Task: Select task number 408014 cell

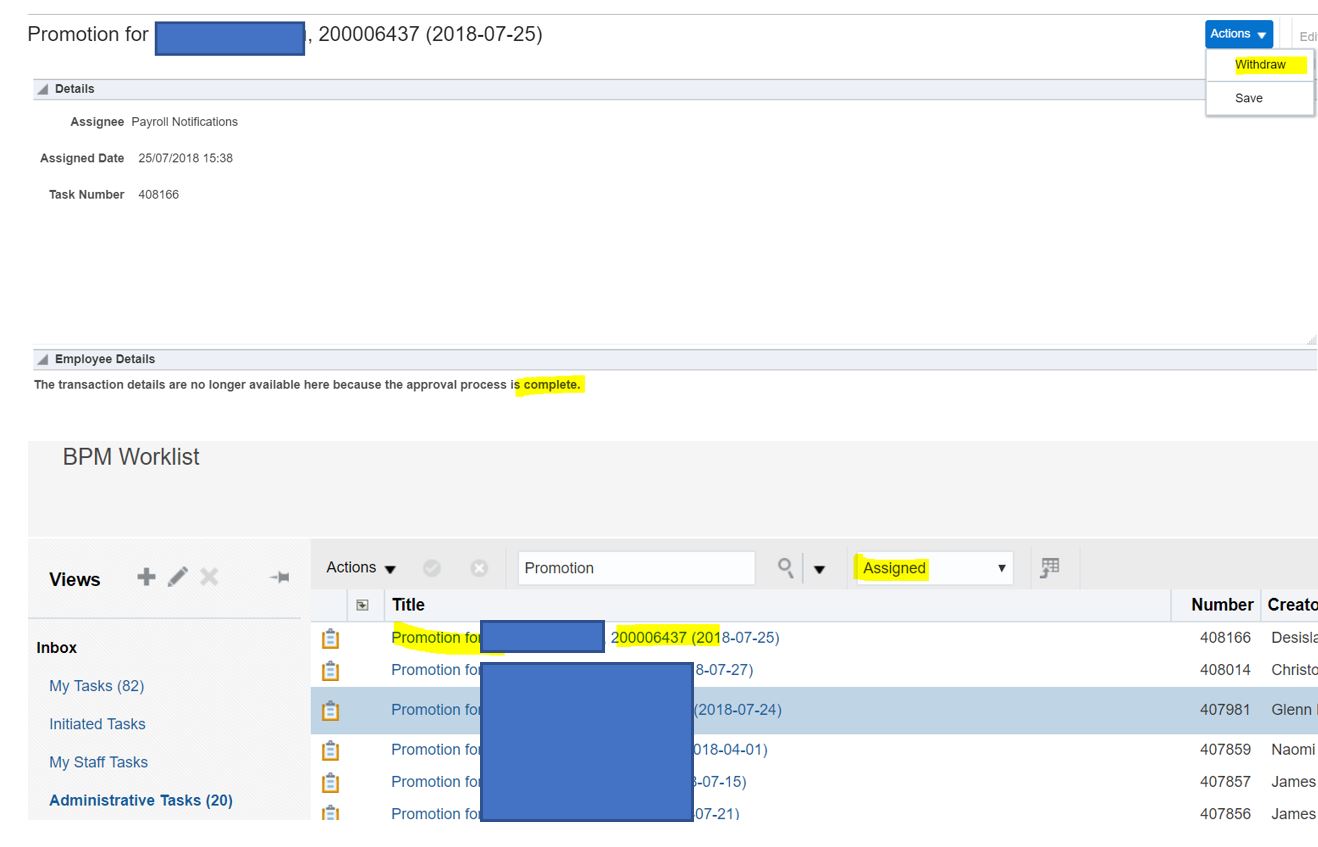Action: click(x=1225, y=670)
